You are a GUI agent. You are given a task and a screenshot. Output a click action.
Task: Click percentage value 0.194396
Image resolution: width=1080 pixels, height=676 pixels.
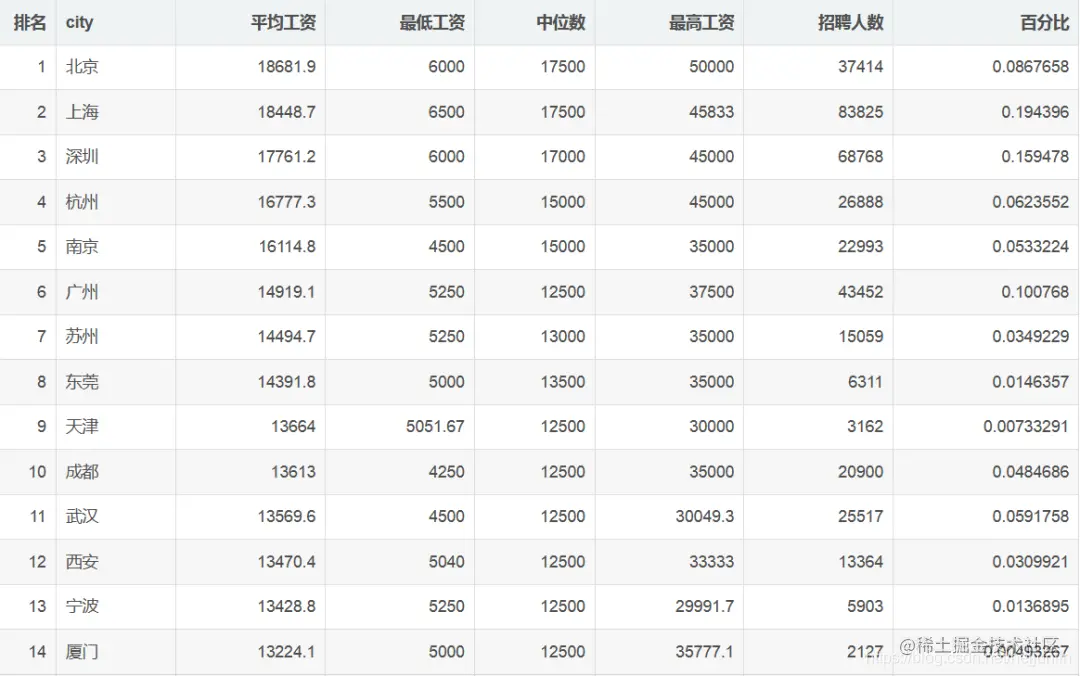[1035, 112]
